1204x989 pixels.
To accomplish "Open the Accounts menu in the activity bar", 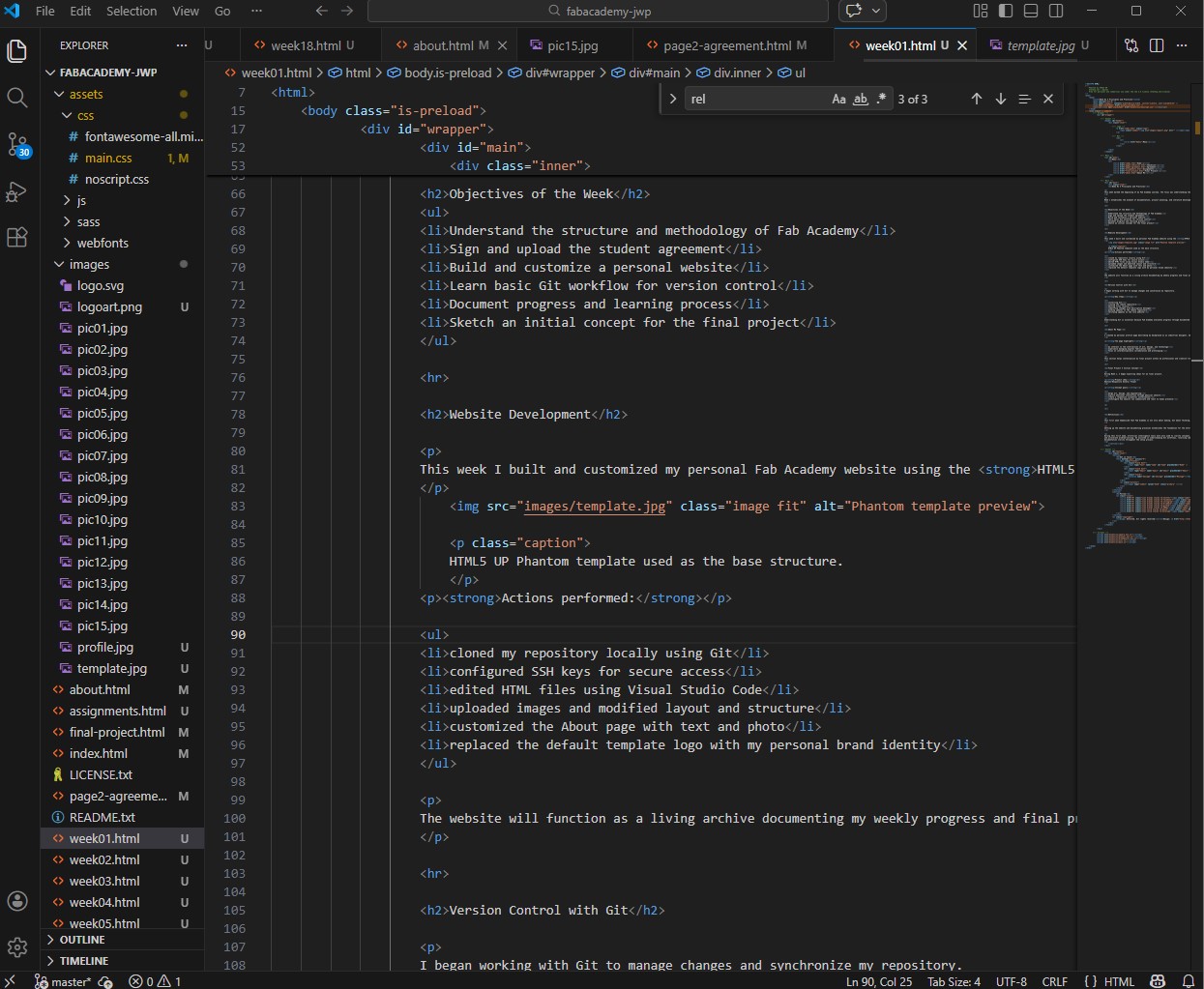I will tap(17, 901).
